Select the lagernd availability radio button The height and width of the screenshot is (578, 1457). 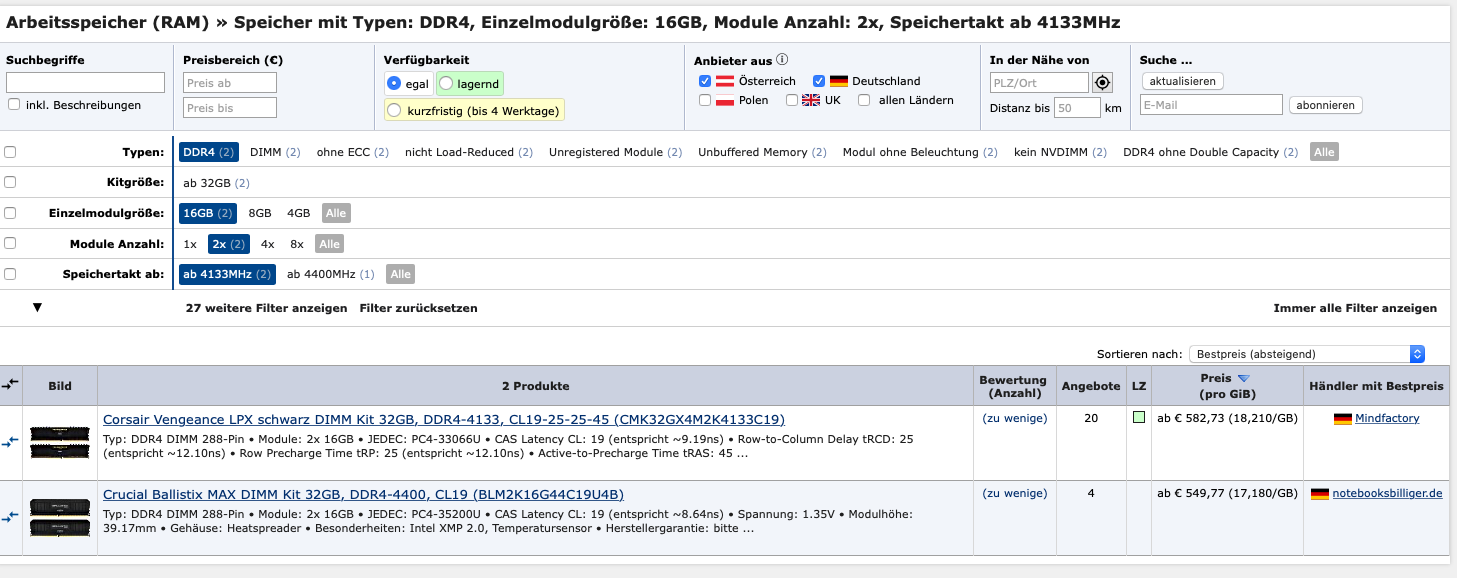(446, 84)
